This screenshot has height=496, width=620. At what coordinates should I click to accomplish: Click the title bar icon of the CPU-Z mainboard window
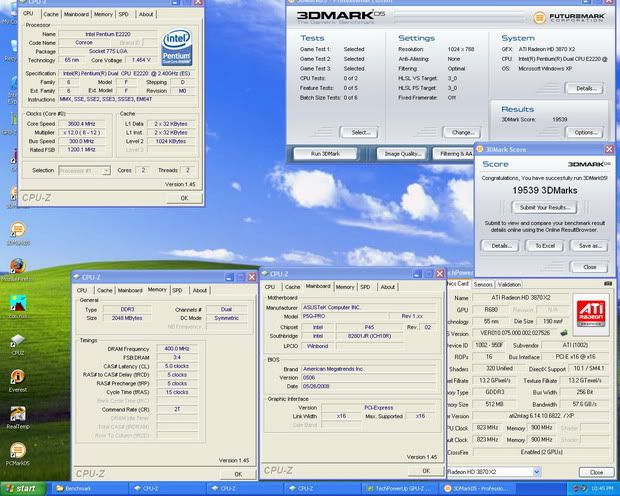265,274
